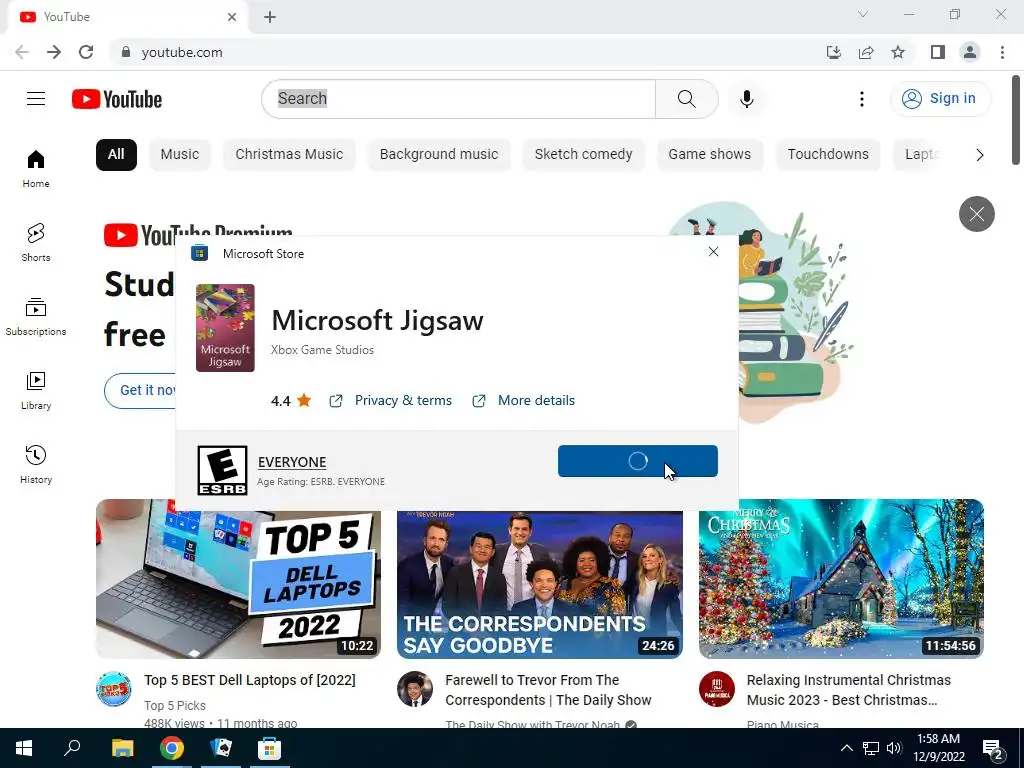Open the Top 5 Picks channel avatar
This screenshot has height=768, width=1024.
(x=114, y=689)
